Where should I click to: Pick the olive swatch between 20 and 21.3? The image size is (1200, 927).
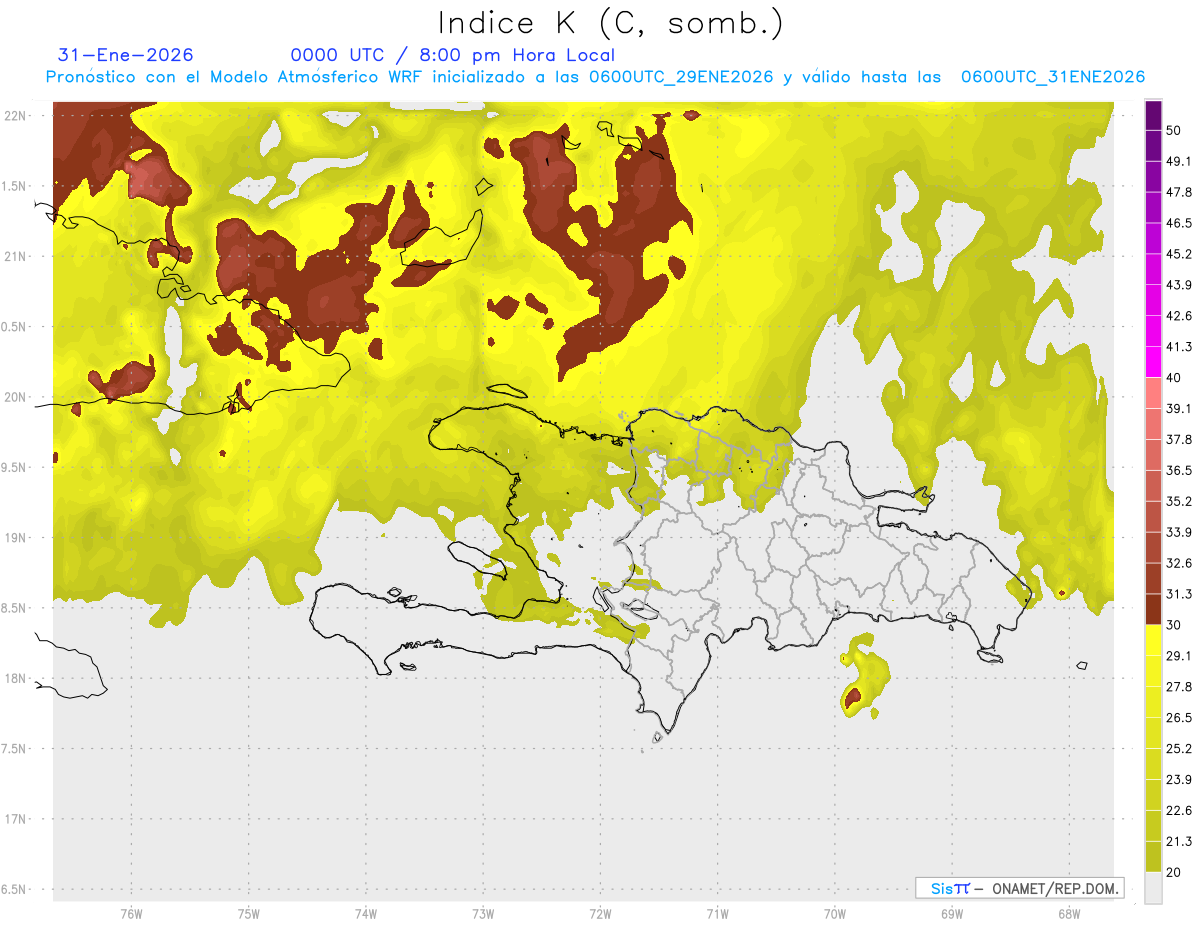click(1153, 857)
